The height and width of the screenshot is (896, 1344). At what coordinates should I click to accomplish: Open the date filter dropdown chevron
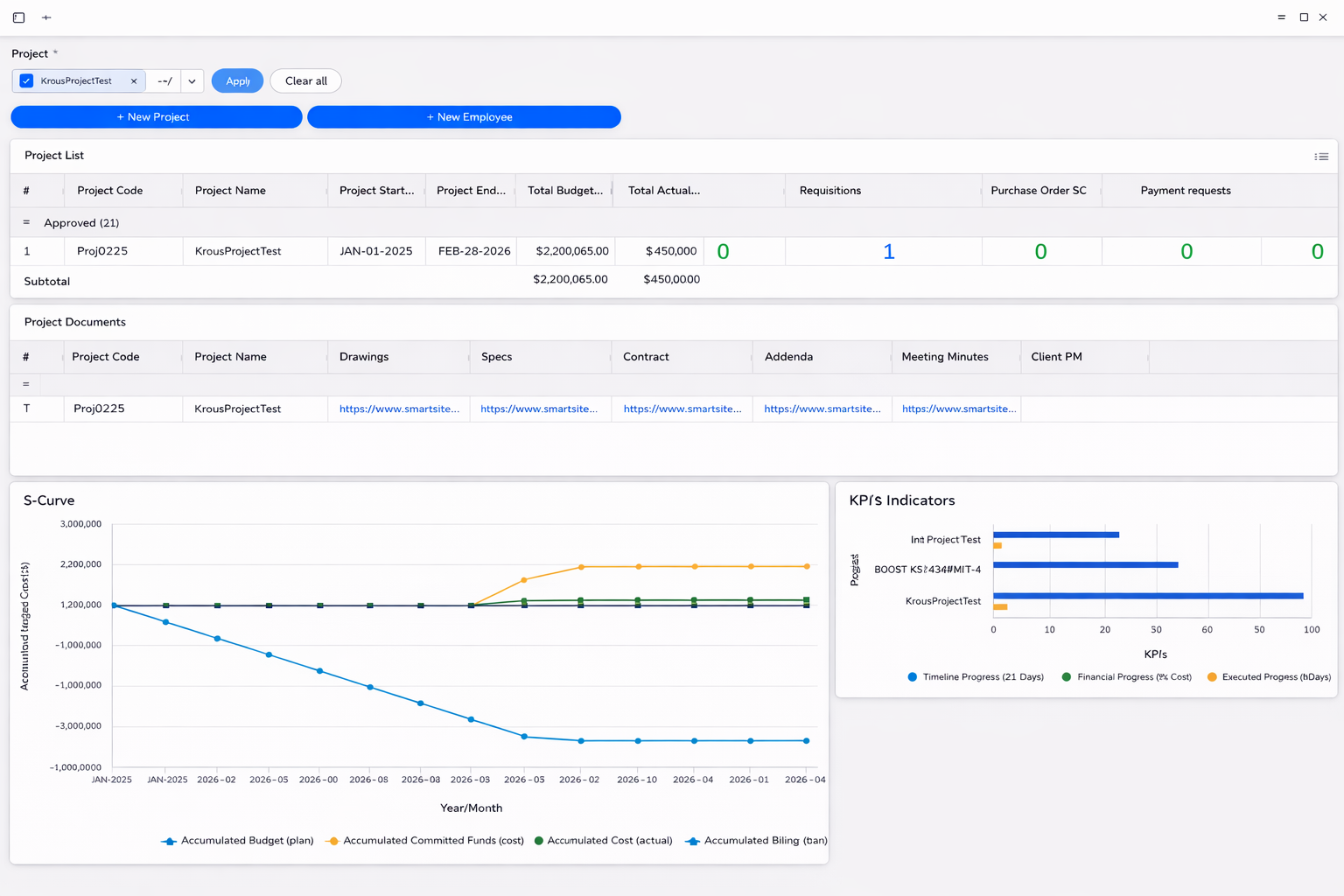point(192,80)
